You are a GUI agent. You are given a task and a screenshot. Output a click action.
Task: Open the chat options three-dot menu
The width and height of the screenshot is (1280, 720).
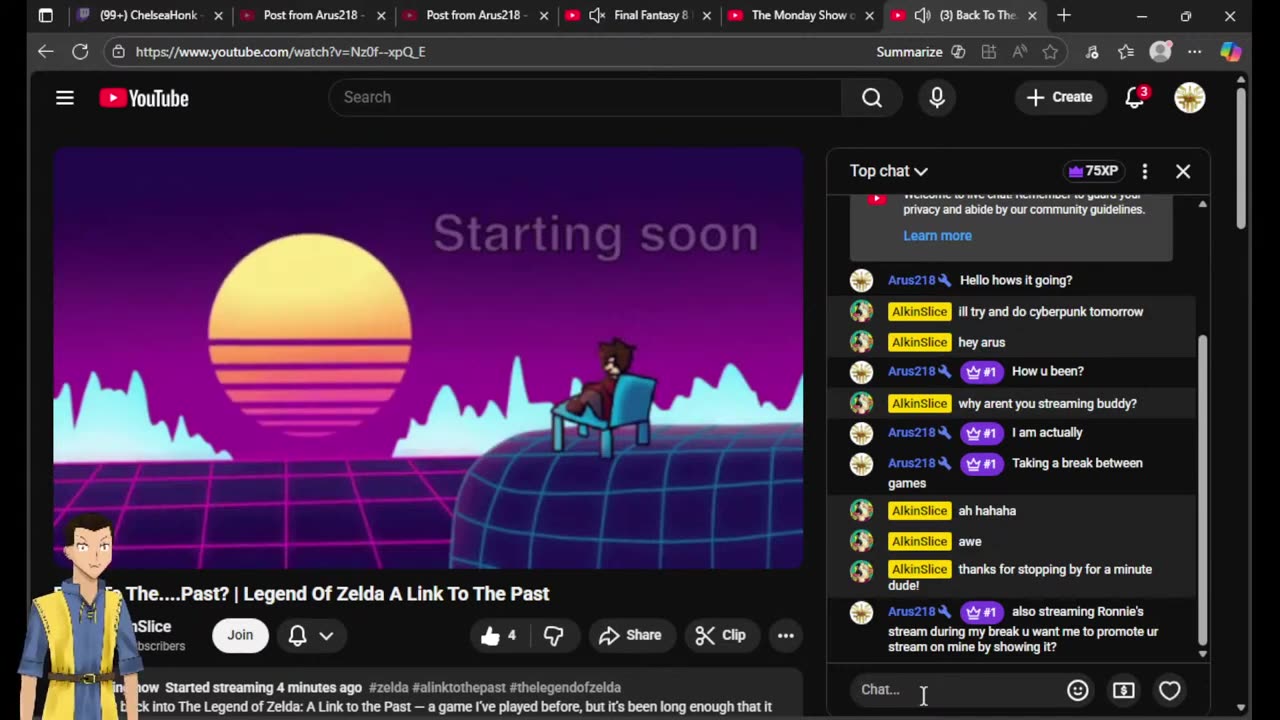[x=1145, y=171]
